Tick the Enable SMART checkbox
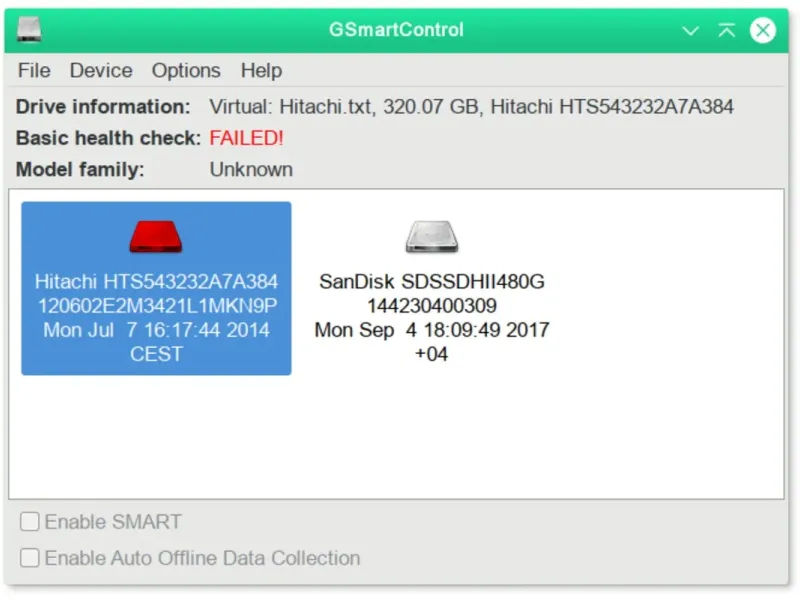This screenshot has height=600, width=800. pyautogui.click(x=30, y=521)
